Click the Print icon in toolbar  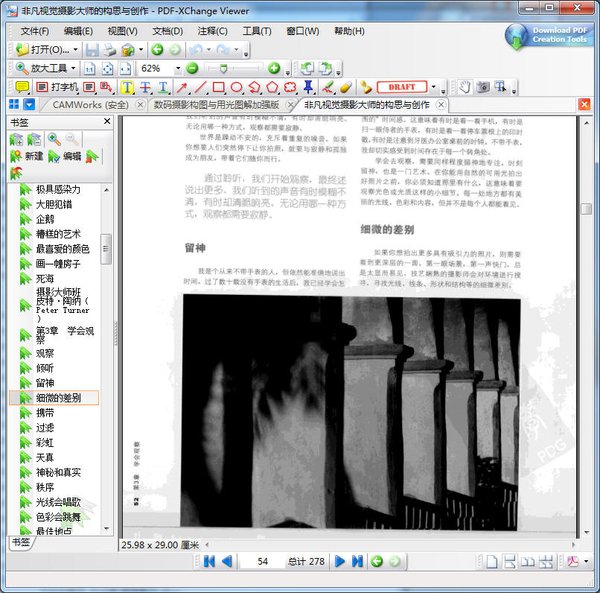[x=110, y=49]
